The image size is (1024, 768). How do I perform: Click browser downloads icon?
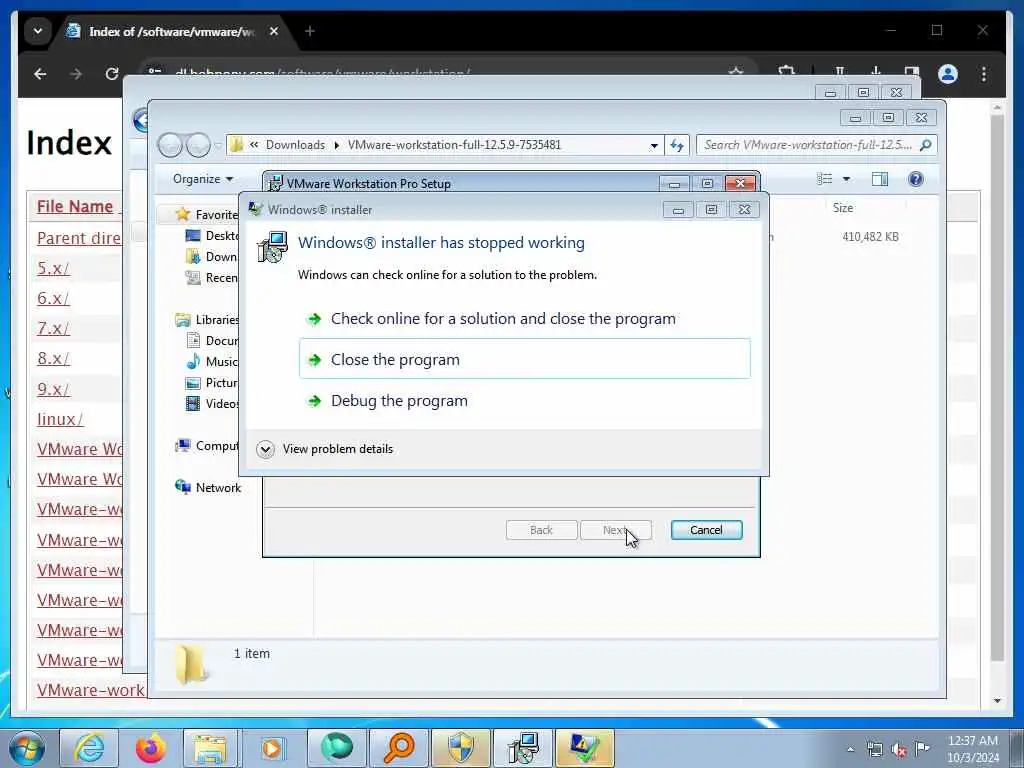click(x=876, y=72)
